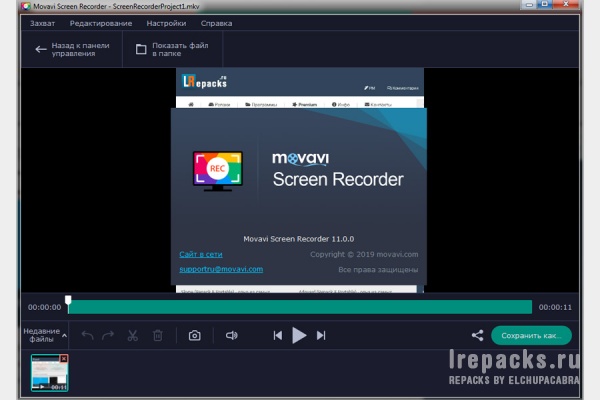Image resolution: width=600 pixels, height=400 pixels.
Task: Click the Movavi app icon in title bar
Action: click(x=26, y=6)
